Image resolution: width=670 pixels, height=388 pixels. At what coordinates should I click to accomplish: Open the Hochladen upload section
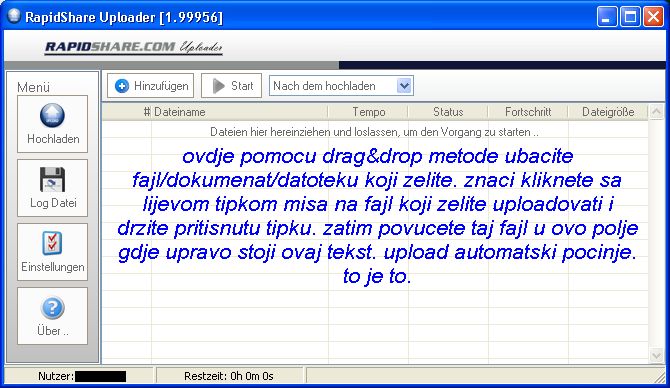tap(52, 124)
